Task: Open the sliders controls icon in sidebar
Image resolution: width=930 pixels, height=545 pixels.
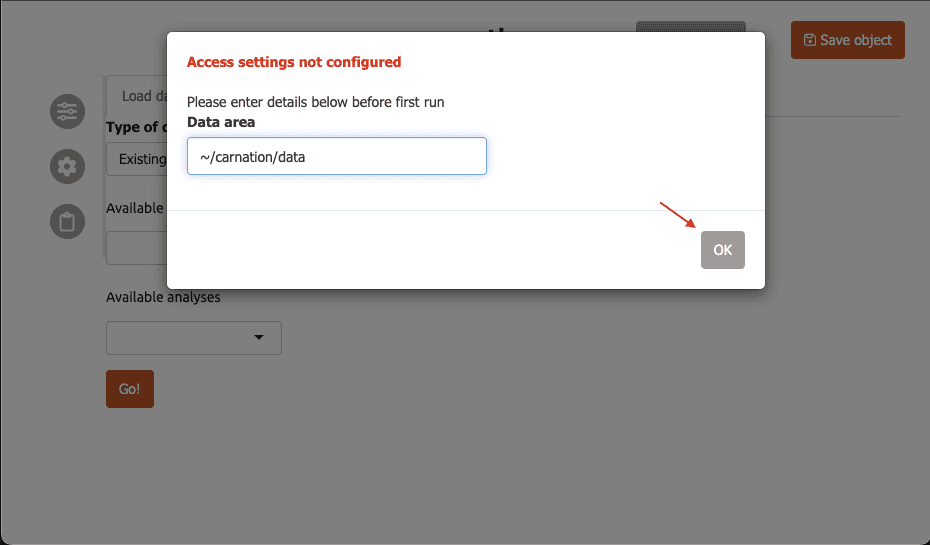Action: pyautogui.click(x=67, y=111)
